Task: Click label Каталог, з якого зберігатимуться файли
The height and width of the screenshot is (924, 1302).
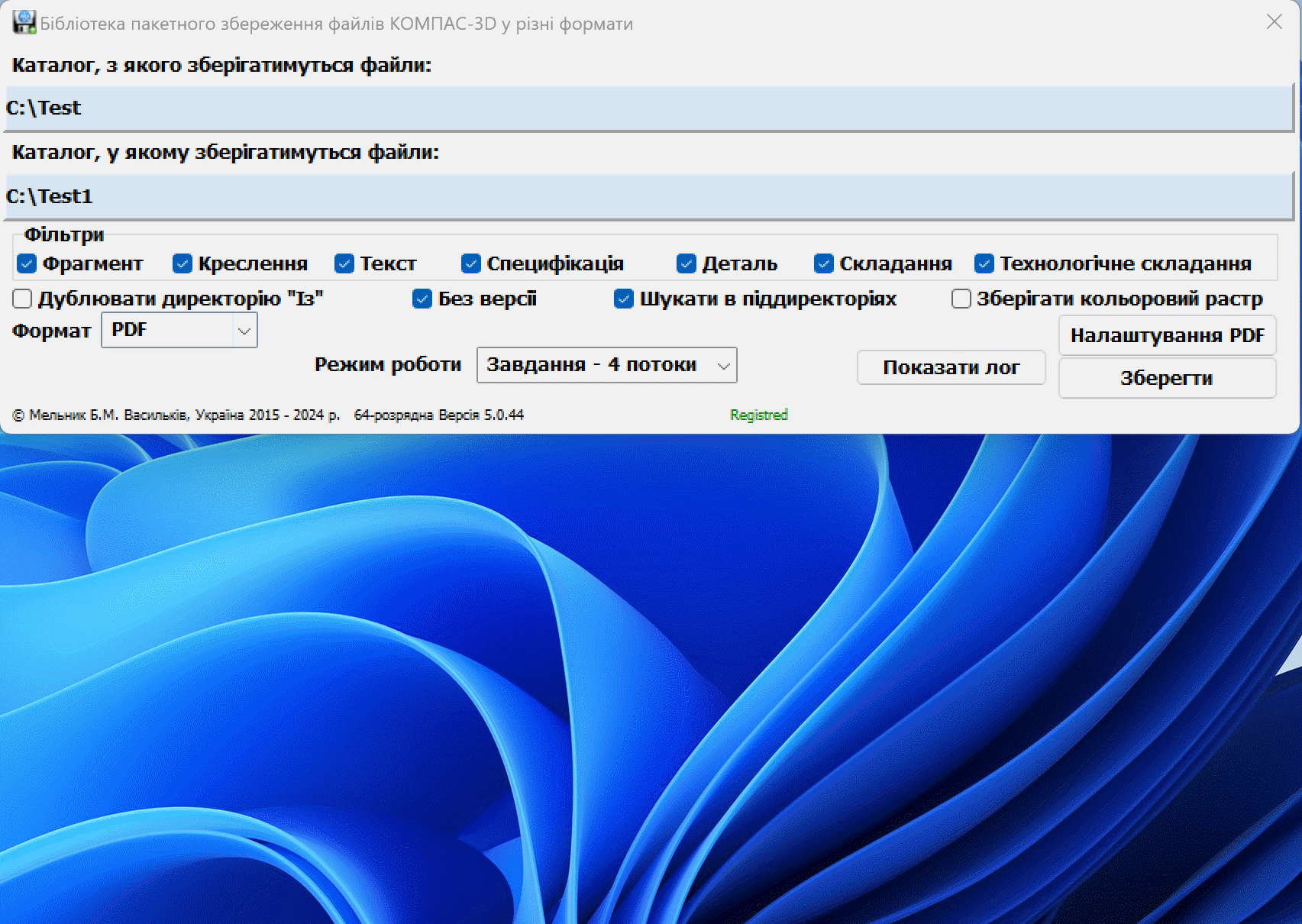Action: tap(221, 66)
